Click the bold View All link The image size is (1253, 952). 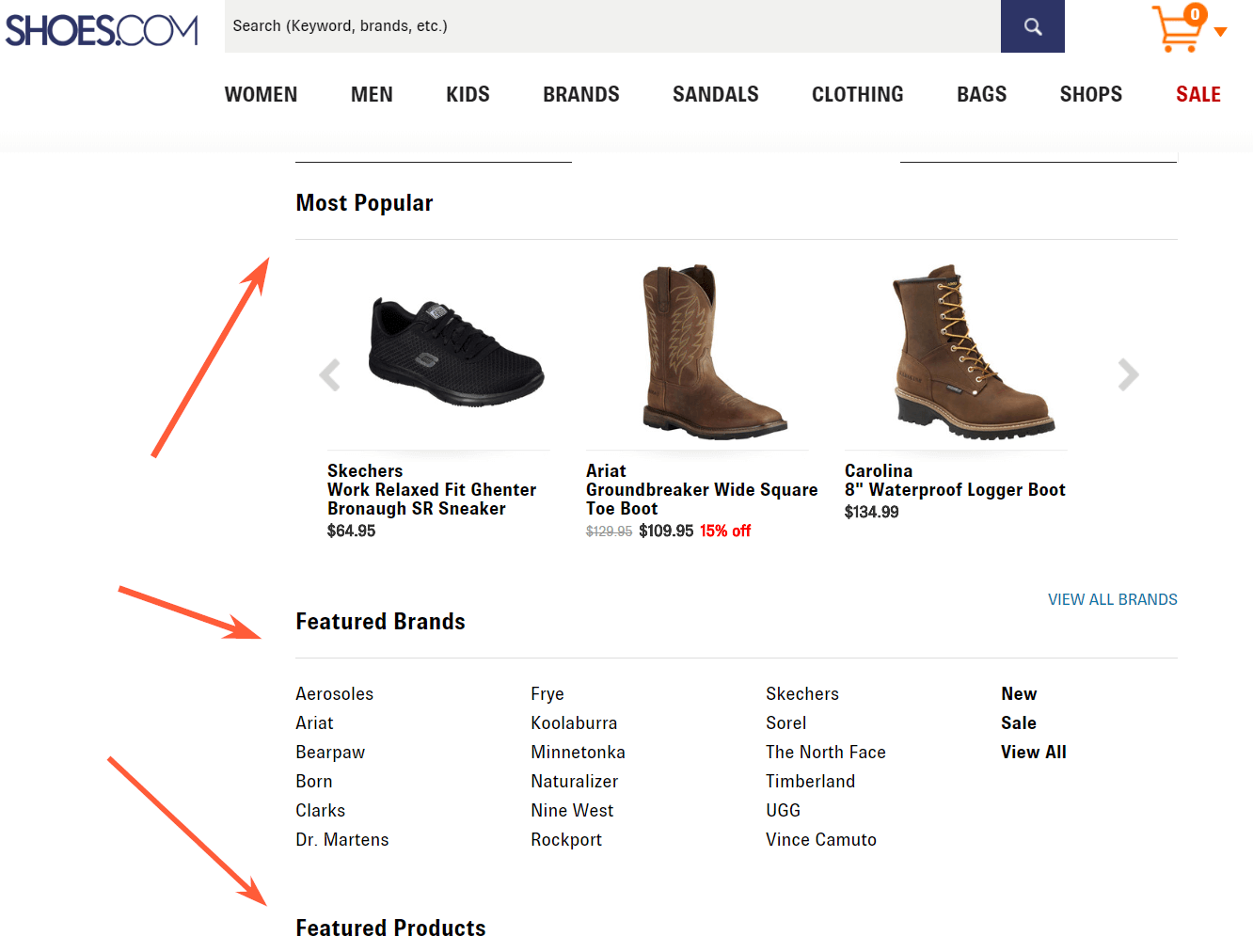pos(1034,752)
